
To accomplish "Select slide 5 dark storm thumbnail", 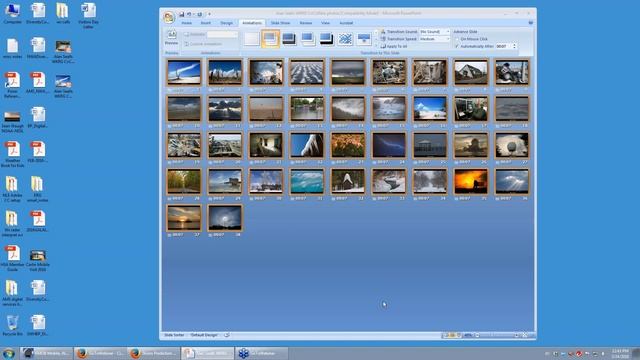I will point(348,72).
